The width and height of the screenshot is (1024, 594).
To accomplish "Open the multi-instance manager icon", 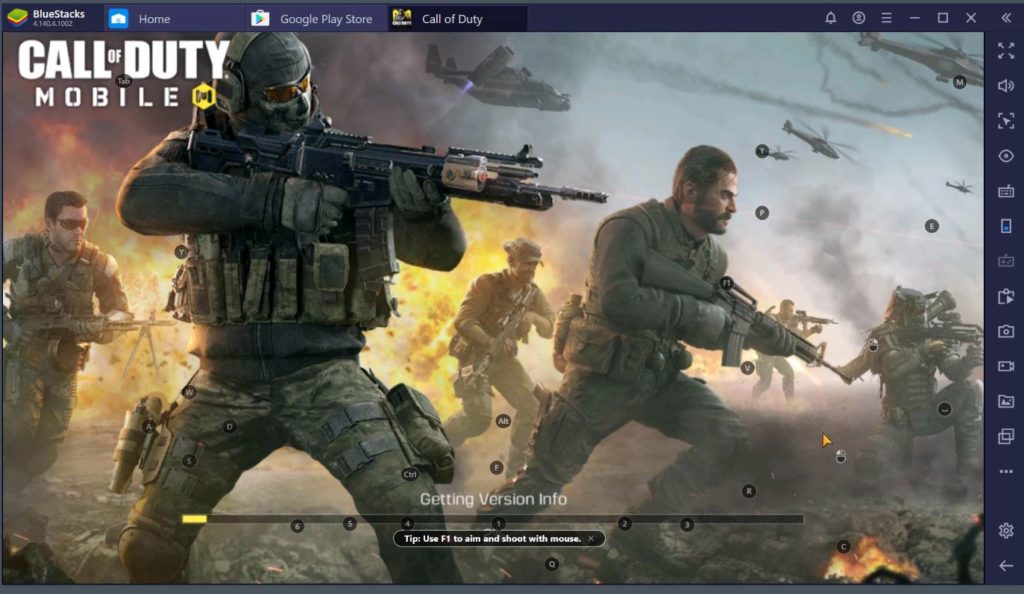I will (x=1006, y=436).
